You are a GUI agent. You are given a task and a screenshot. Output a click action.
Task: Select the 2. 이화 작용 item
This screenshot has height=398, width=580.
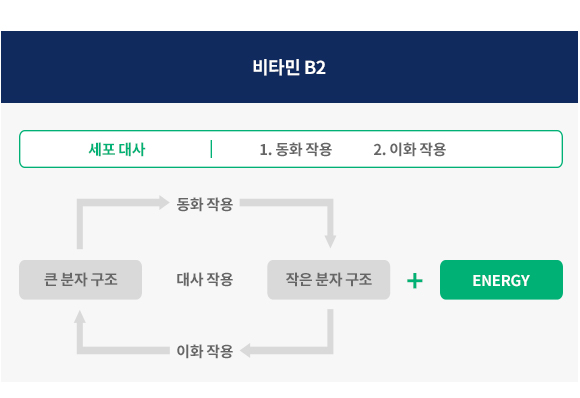[x=409, y=149]
